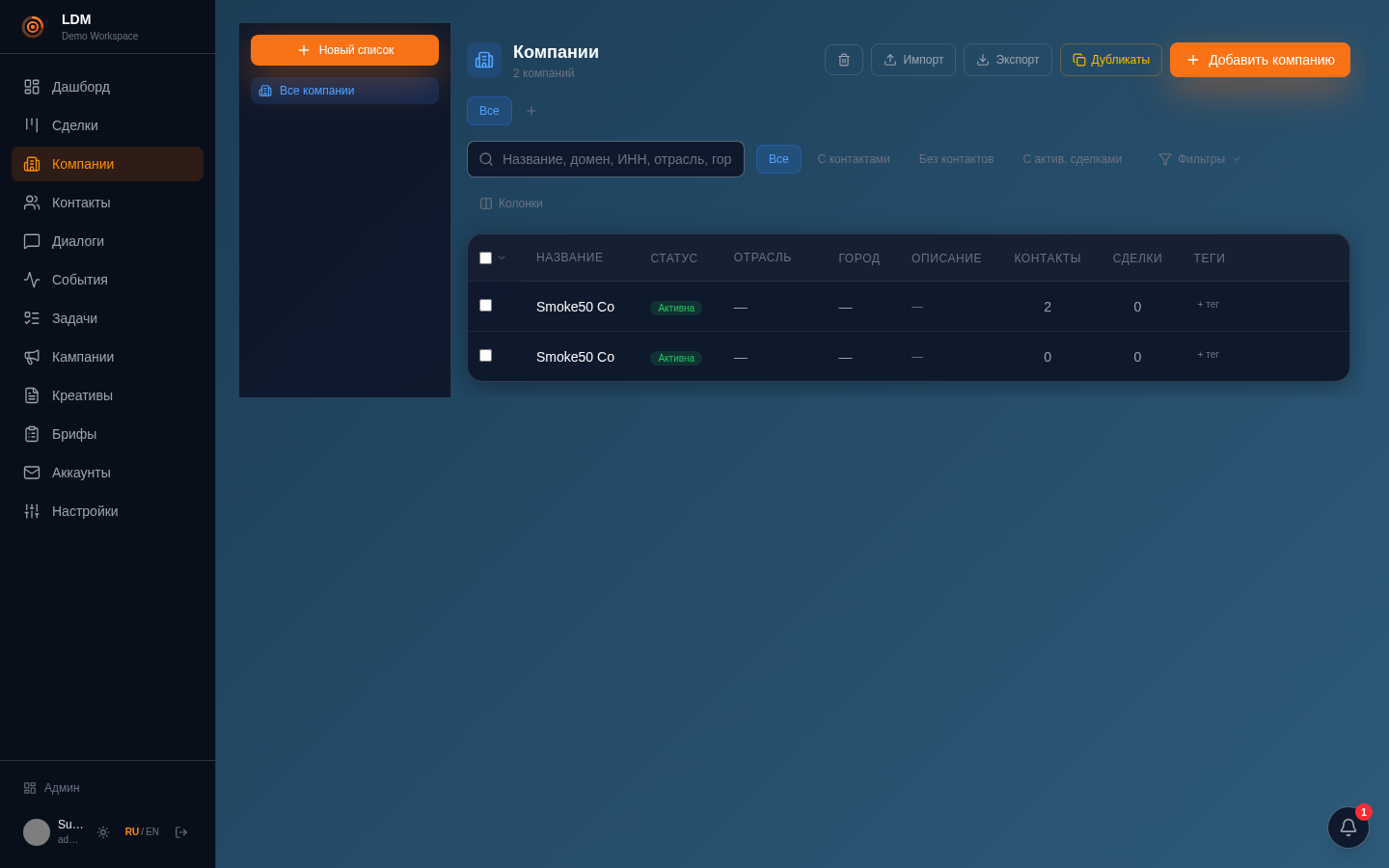Click the ОПИСАНИЕ column header
Screen dimensions: 1389x868
pos(946,258)
